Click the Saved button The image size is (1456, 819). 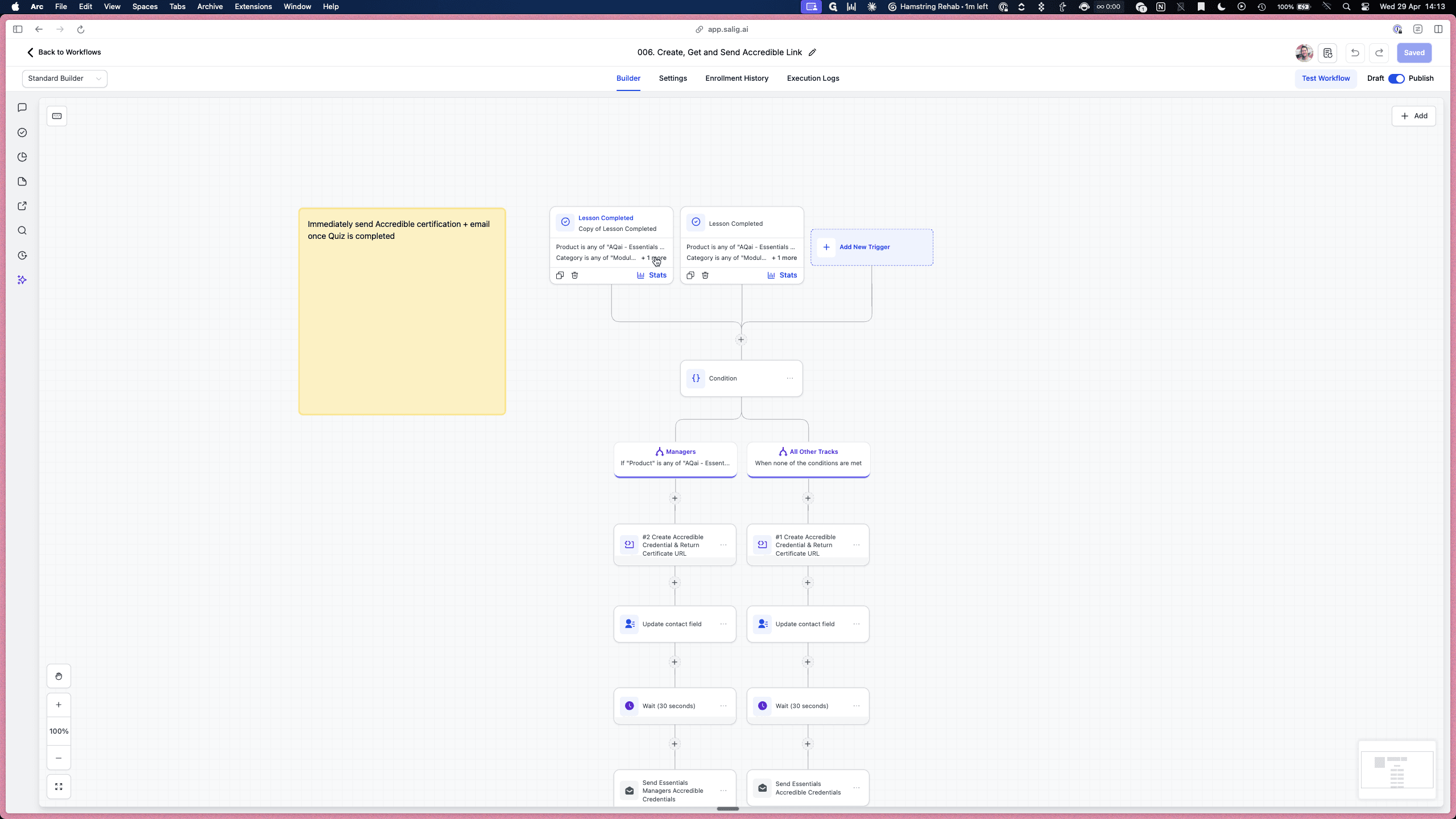[1414, 53]
